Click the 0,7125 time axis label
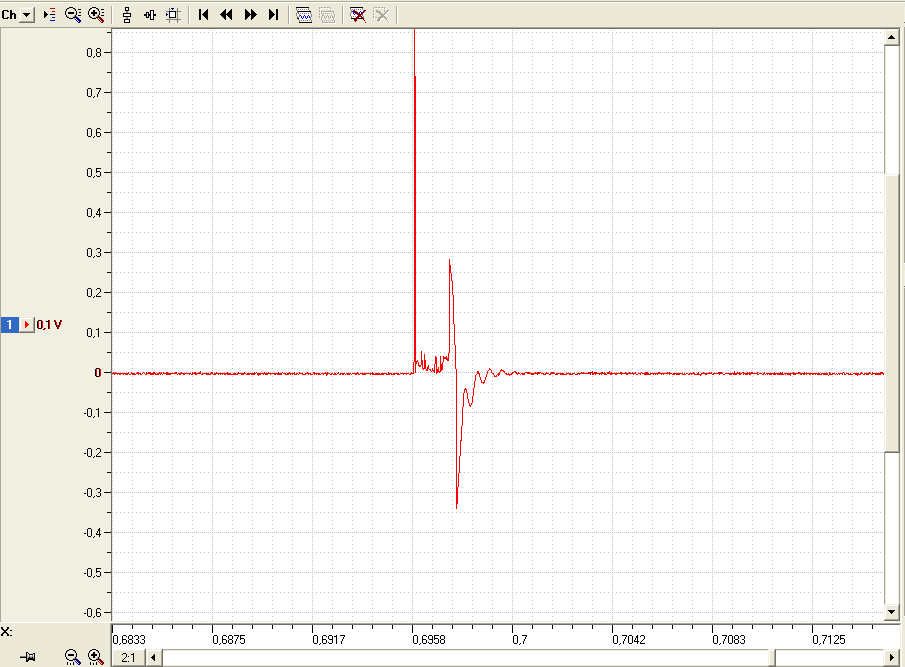Viewport: 905px width, 667px height. coord(829,640)
